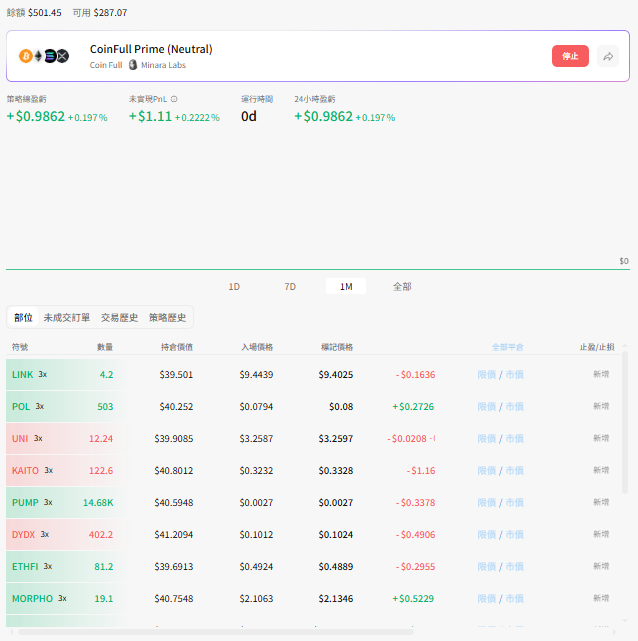
Task: Click the 止盈/止損 column header
Action: (597, 347)
